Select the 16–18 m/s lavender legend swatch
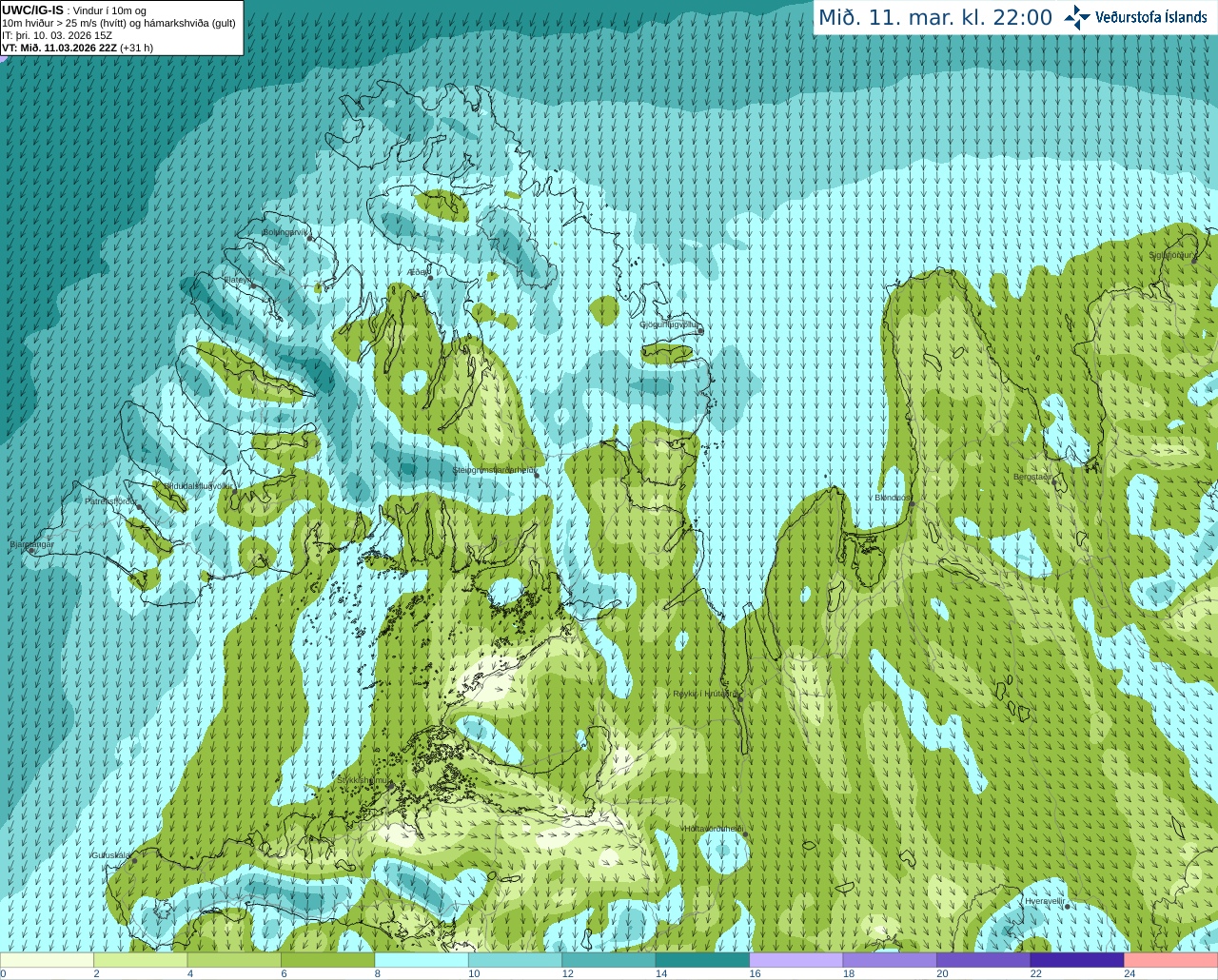Image resolution: width=1218 pixels, height=980 pixels. [x=796, y=960]
